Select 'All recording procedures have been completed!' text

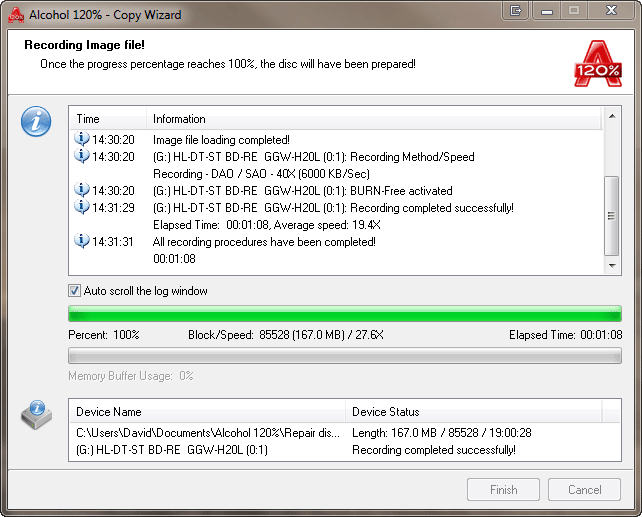[x=264, y=242]
